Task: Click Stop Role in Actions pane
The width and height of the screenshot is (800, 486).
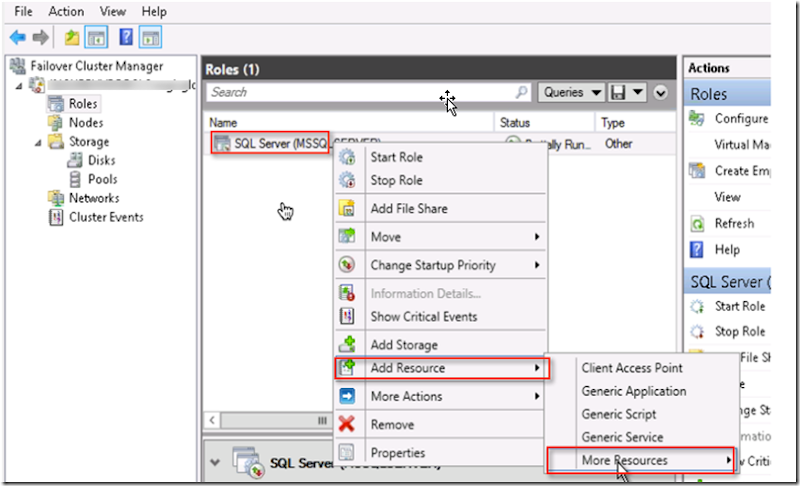Action: point(740,331)
